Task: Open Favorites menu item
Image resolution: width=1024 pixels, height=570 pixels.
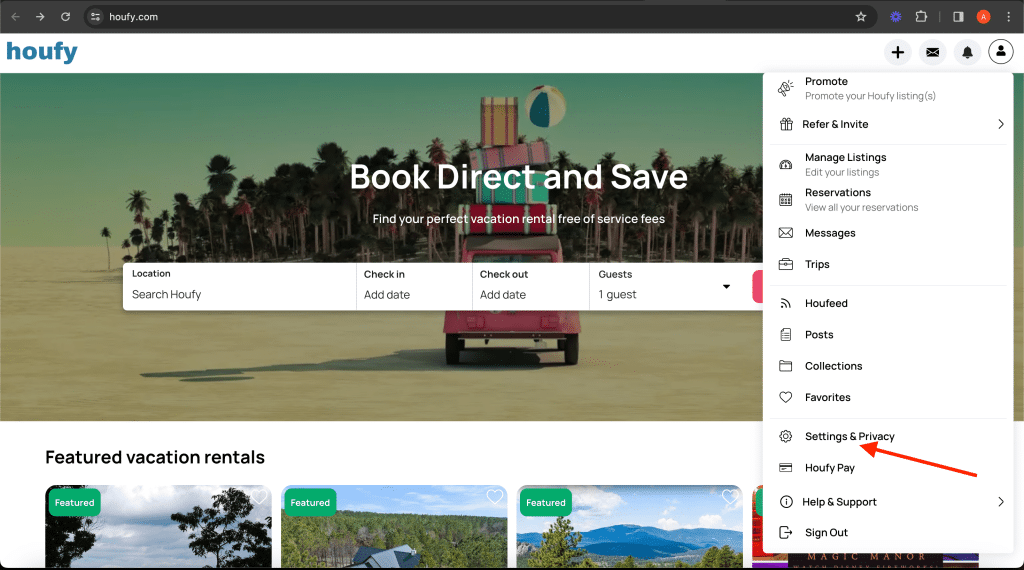Action: 888,397
